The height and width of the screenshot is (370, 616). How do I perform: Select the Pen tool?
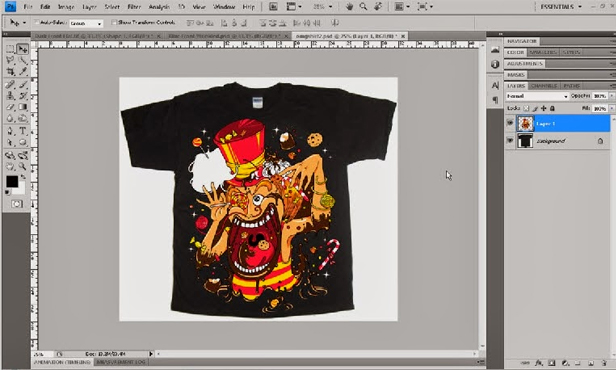tap(10, 131)
